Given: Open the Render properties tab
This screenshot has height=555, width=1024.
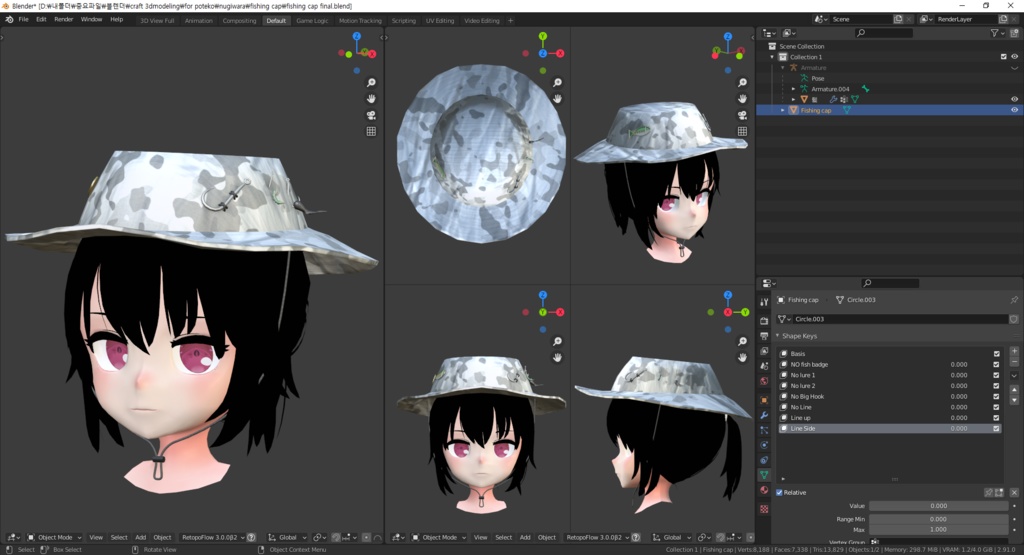Looking at the screenshot, I should [x=764, y=321].
